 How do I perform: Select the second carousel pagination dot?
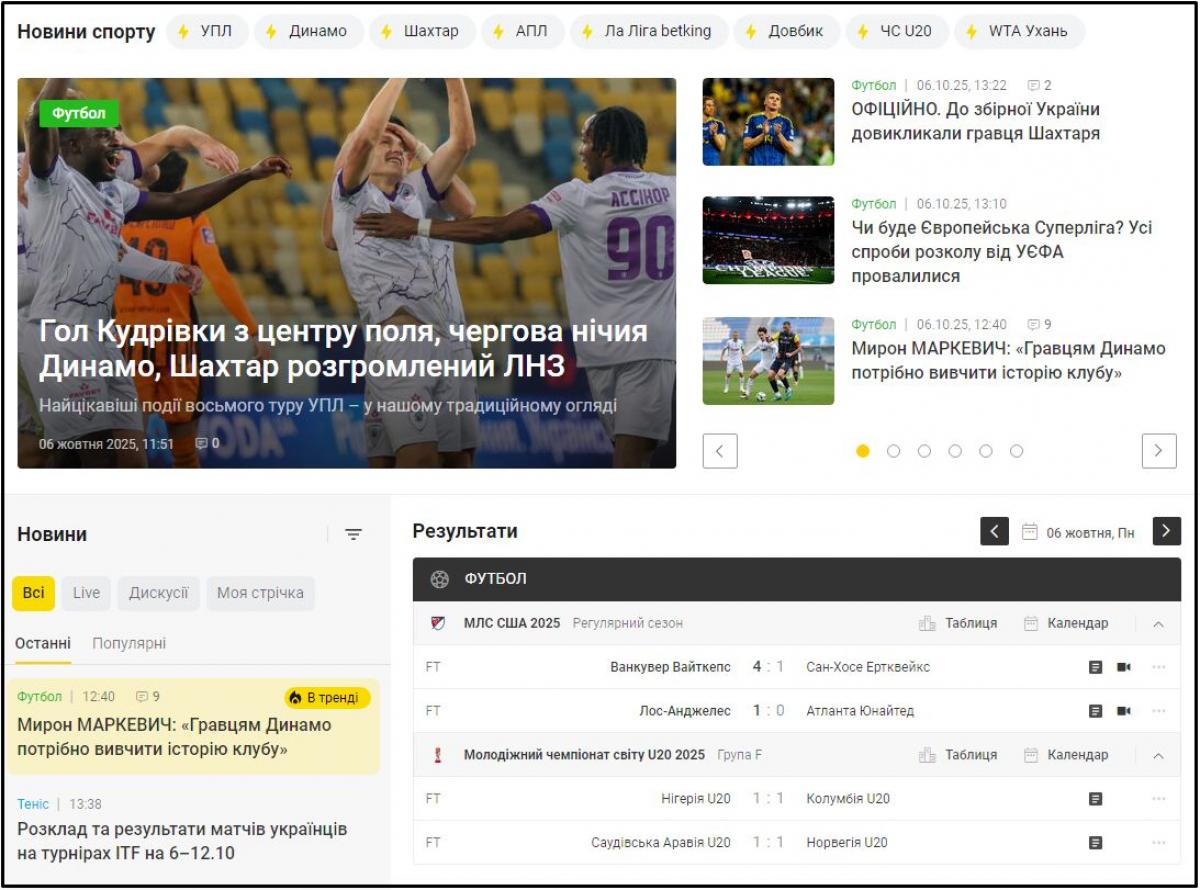tap(893, 451)
